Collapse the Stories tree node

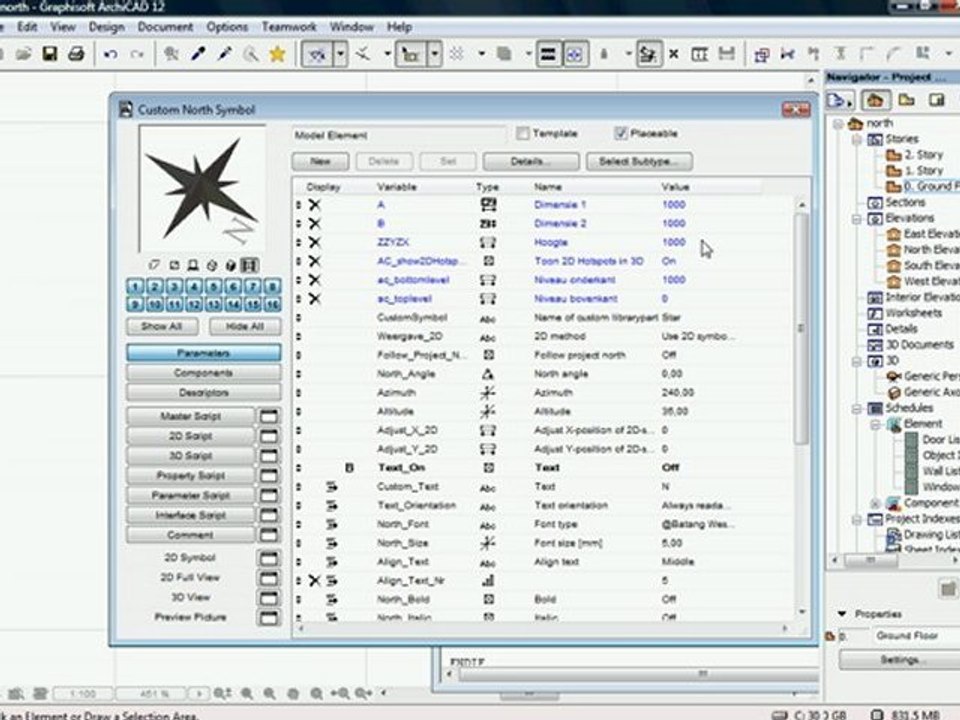857,140
